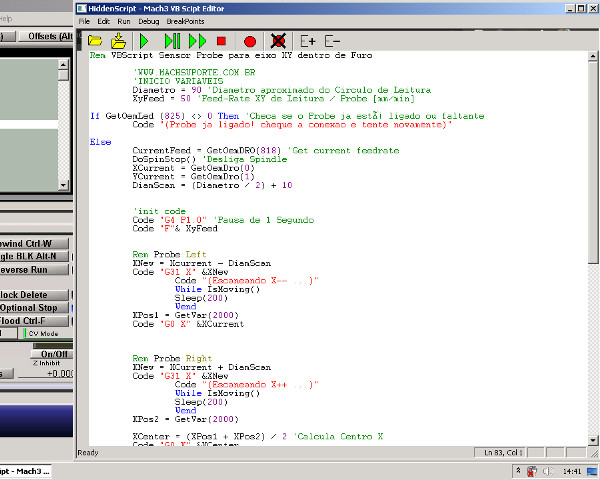
Task: Click the XyFeed = 50 code line
Action: (x=273, y=99)
